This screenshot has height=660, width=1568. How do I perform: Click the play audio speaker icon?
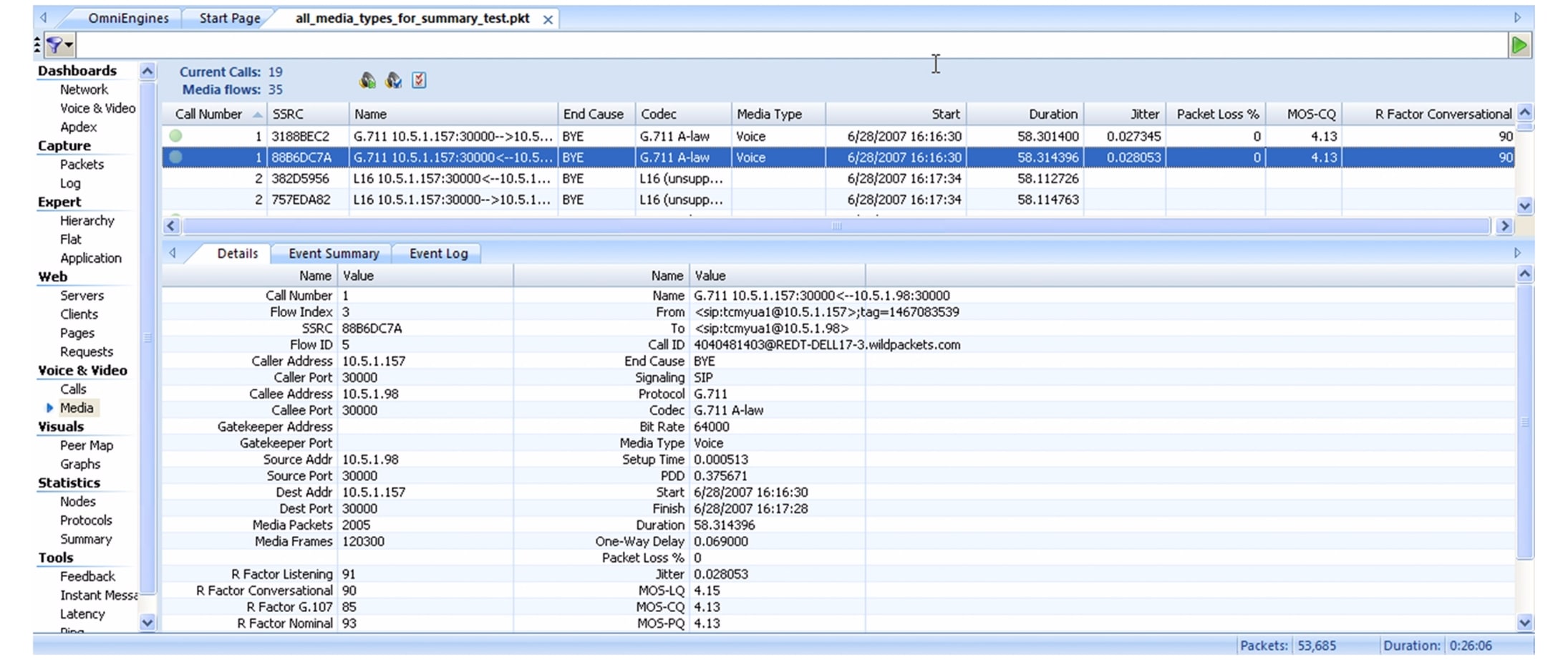click(x=367, y=80)
